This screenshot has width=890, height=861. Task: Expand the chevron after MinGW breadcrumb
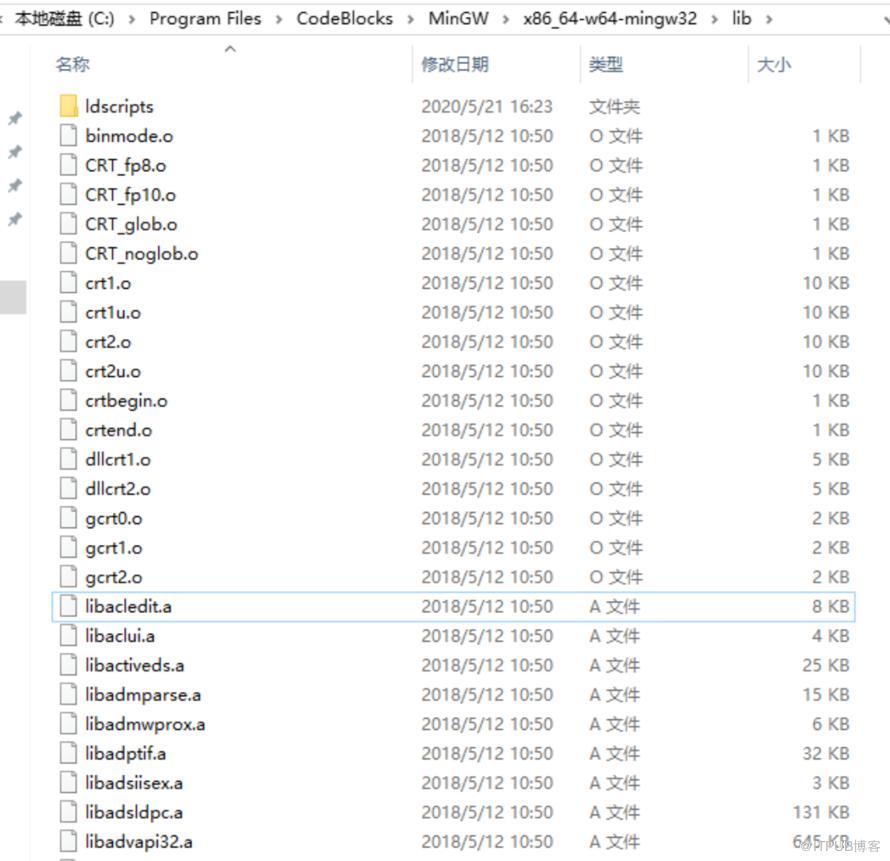pyautogui.click(x=506, y=20)
